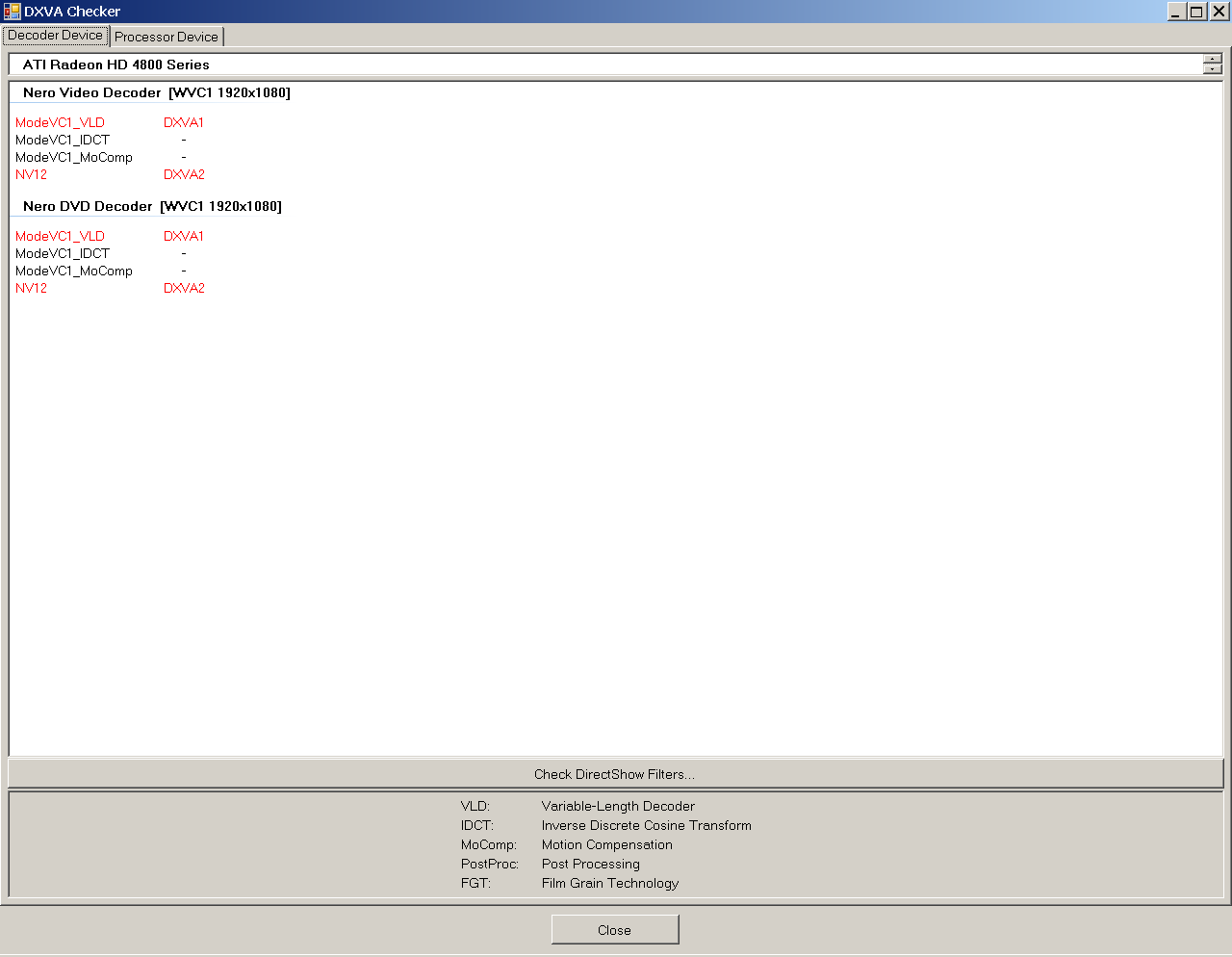Select the Nero Video Decoder group header
1232x957 pixels.
click(157, 92)
